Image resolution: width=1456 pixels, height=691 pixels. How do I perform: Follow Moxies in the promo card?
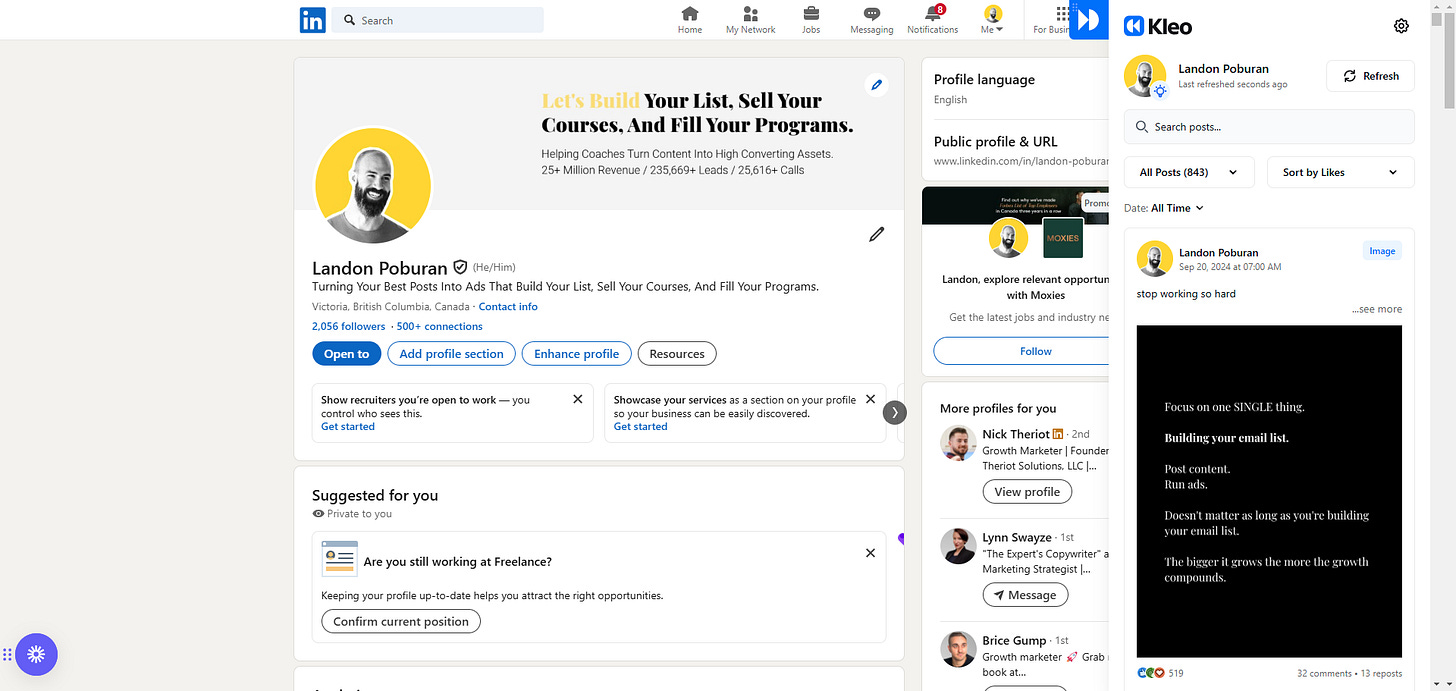click(x=1021, y=351)
